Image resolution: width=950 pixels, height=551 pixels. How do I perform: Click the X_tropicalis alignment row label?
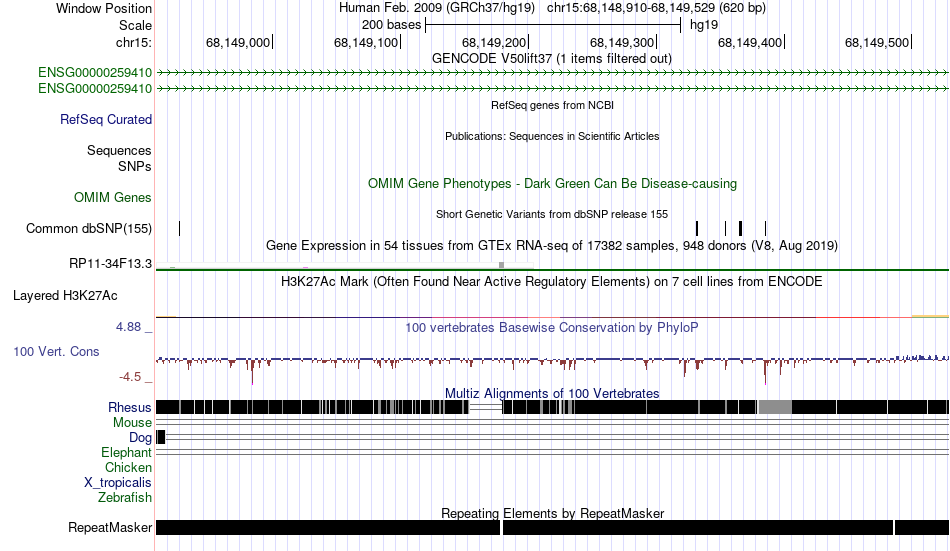coord(118,483)
